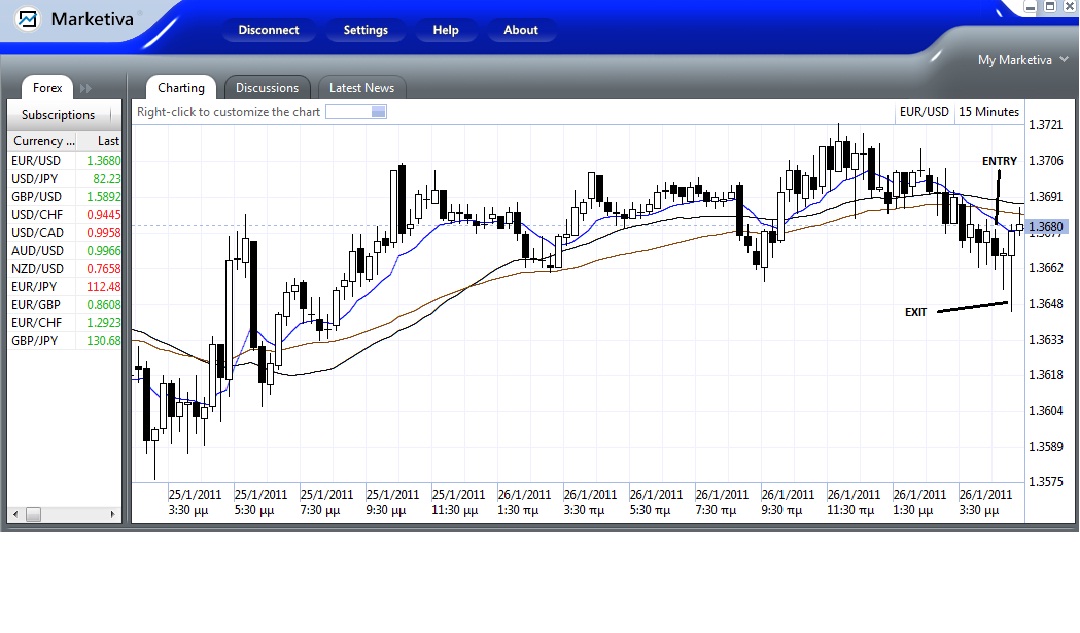The image size is (1080, 633).
Task: Select the USD/CHF row
Action: pos(65,214)
